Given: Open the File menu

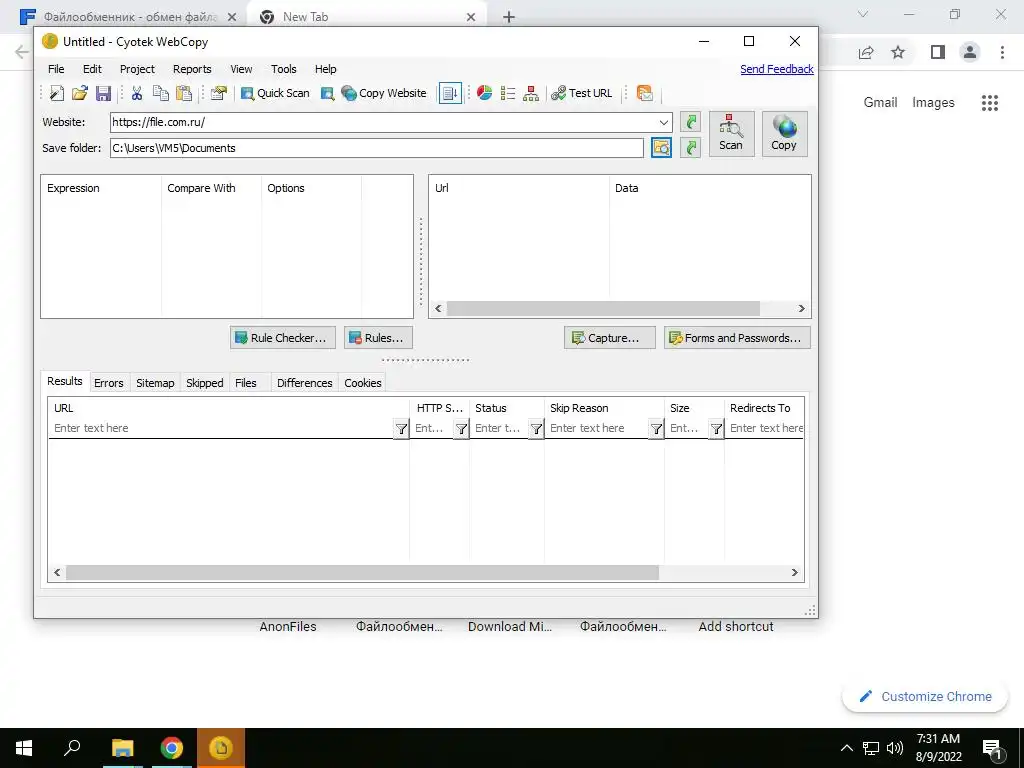Looking at the screenshot, I should click(56, 69).
